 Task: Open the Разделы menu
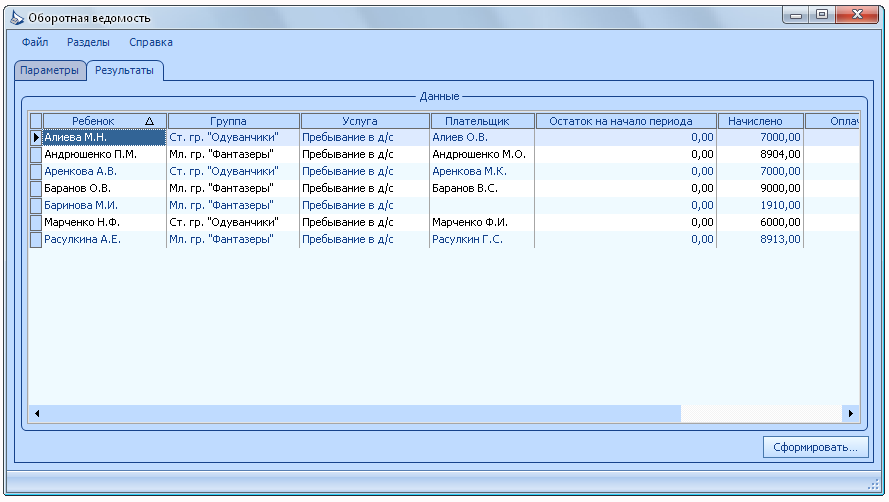click(x=88, y=42)
